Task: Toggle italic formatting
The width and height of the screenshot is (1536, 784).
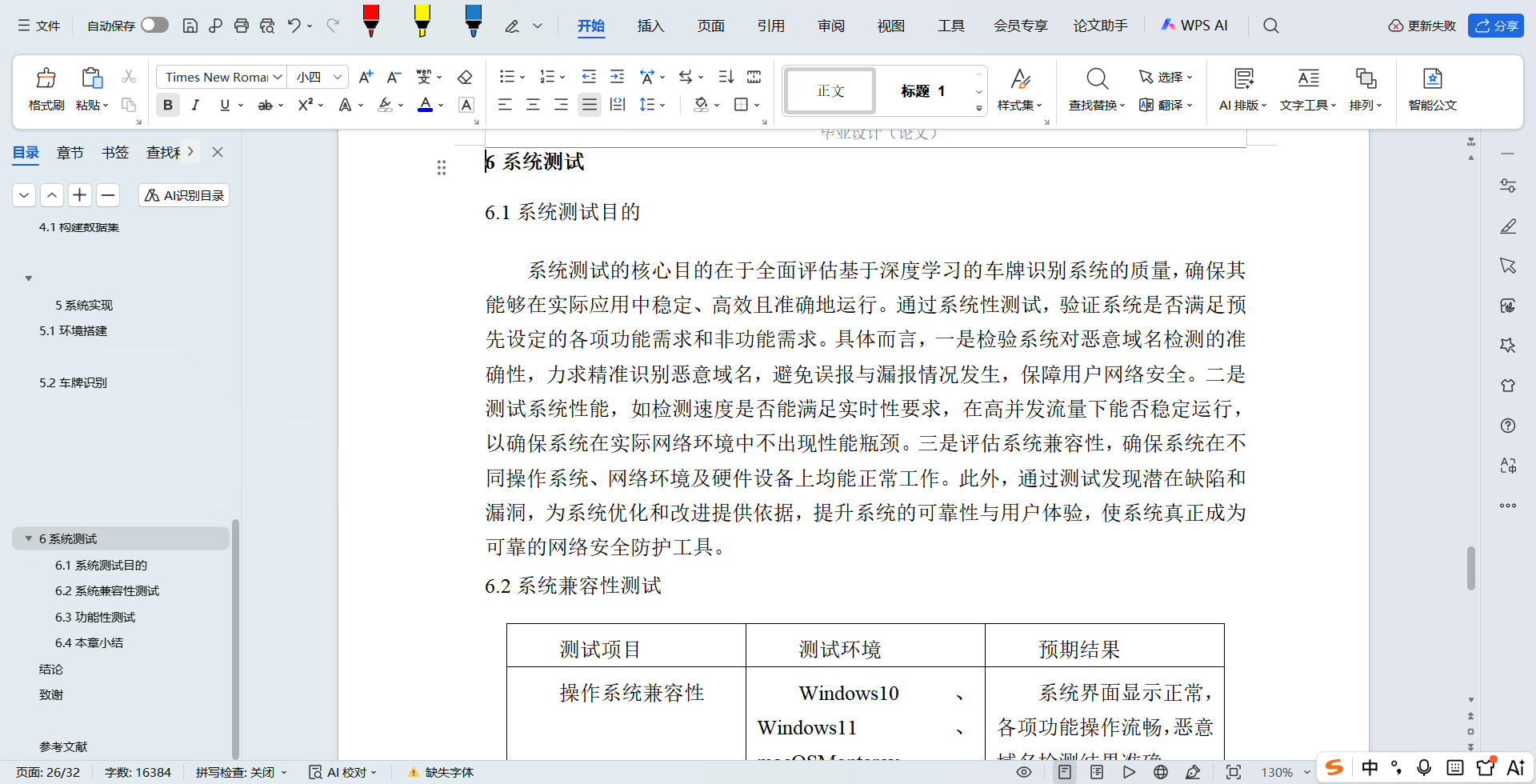Action: pyautogui.click(x=195, y=105)
